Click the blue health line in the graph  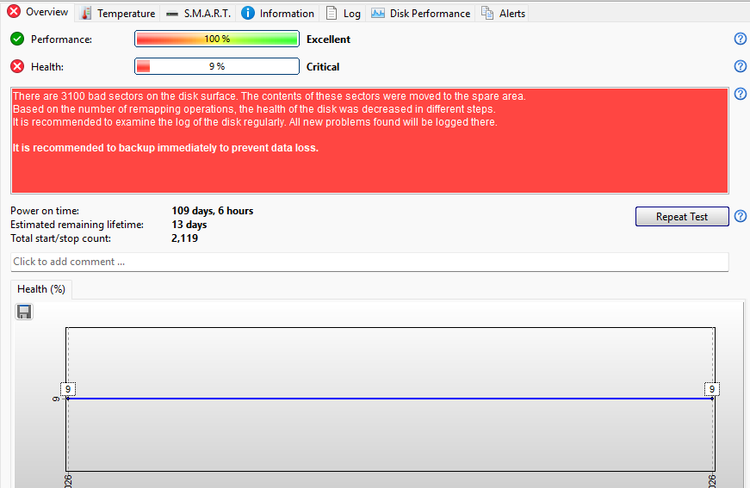390,398
